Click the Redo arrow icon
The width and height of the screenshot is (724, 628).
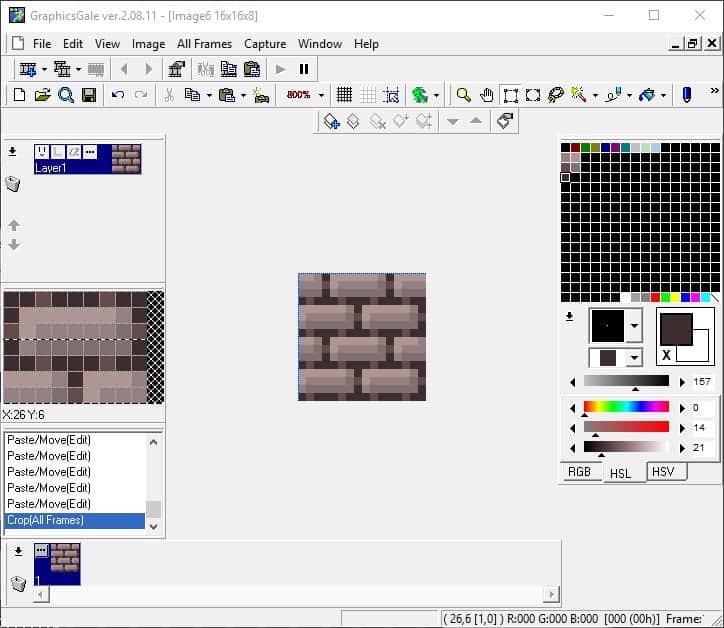coord(141,95)
